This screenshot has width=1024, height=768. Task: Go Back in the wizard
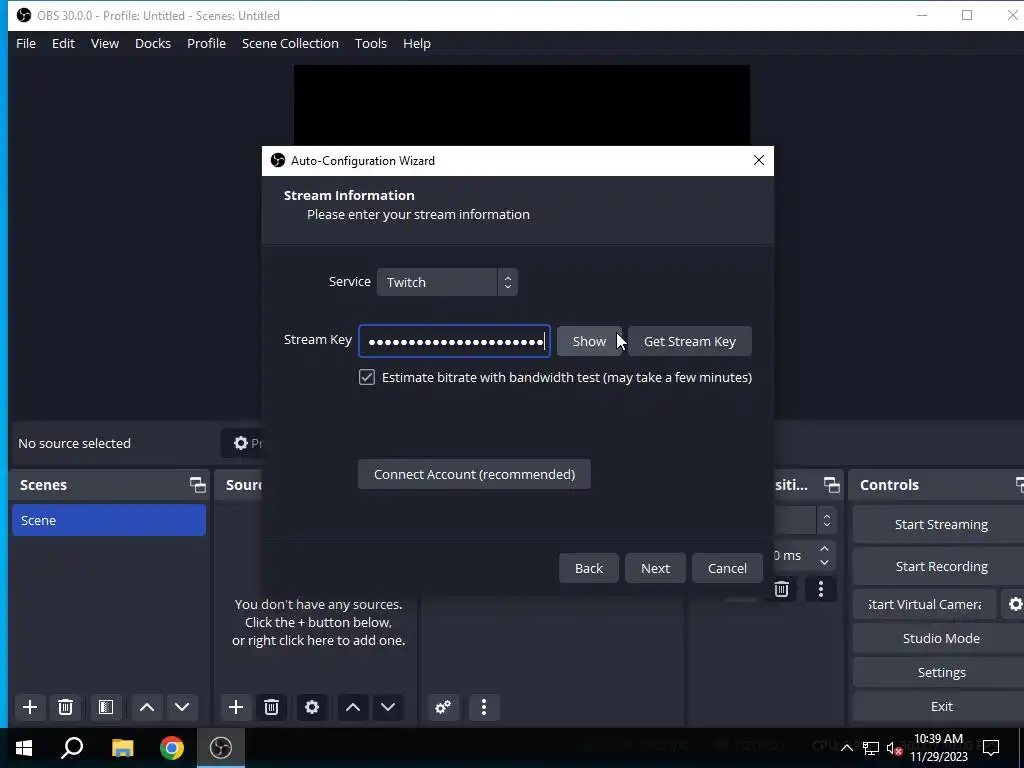coord(588,568)
